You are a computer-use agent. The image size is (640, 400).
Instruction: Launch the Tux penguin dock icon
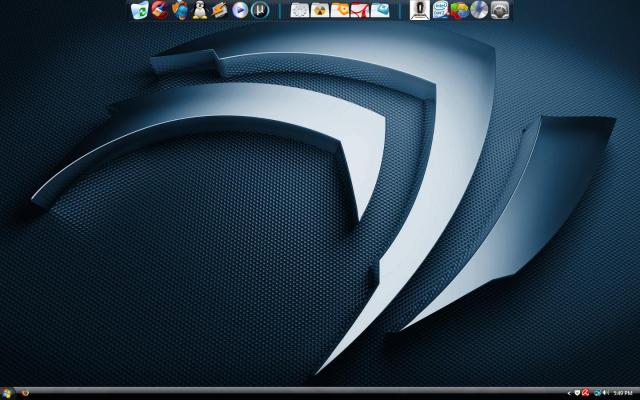200,10
